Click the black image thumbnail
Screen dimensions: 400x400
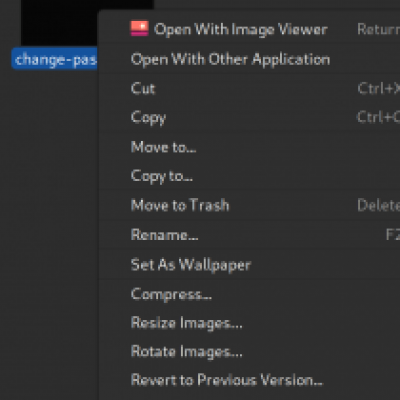(x=59, y=23)
